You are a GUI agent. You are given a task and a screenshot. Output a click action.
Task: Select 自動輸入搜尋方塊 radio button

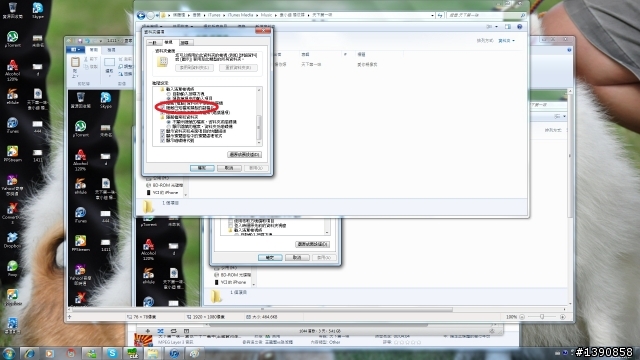coord(169,94)
